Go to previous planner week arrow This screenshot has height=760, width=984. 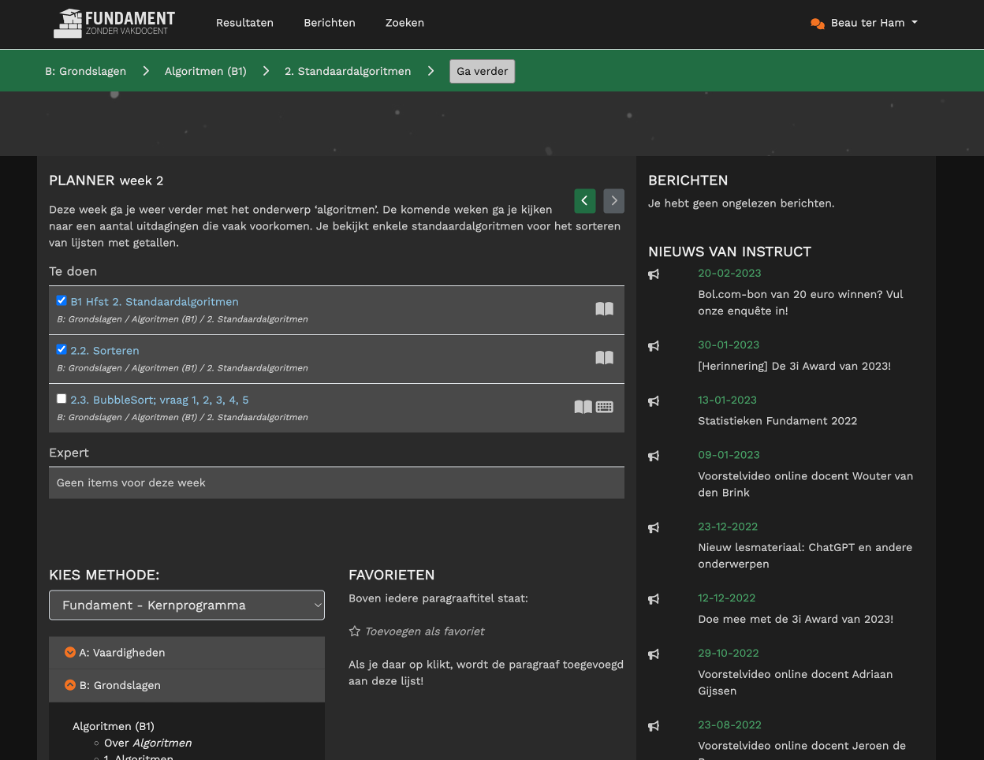[x=585, y=201]
